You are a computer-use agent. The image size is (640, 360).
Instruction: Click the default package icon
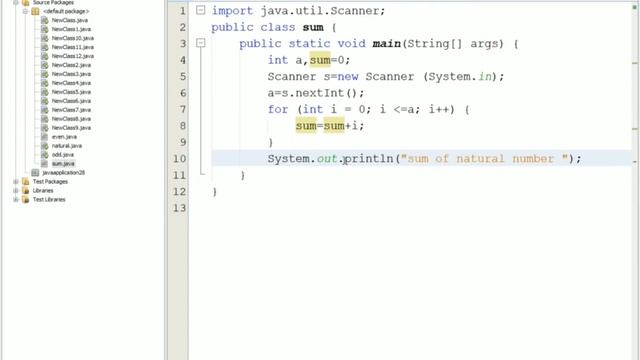[36, 11]
